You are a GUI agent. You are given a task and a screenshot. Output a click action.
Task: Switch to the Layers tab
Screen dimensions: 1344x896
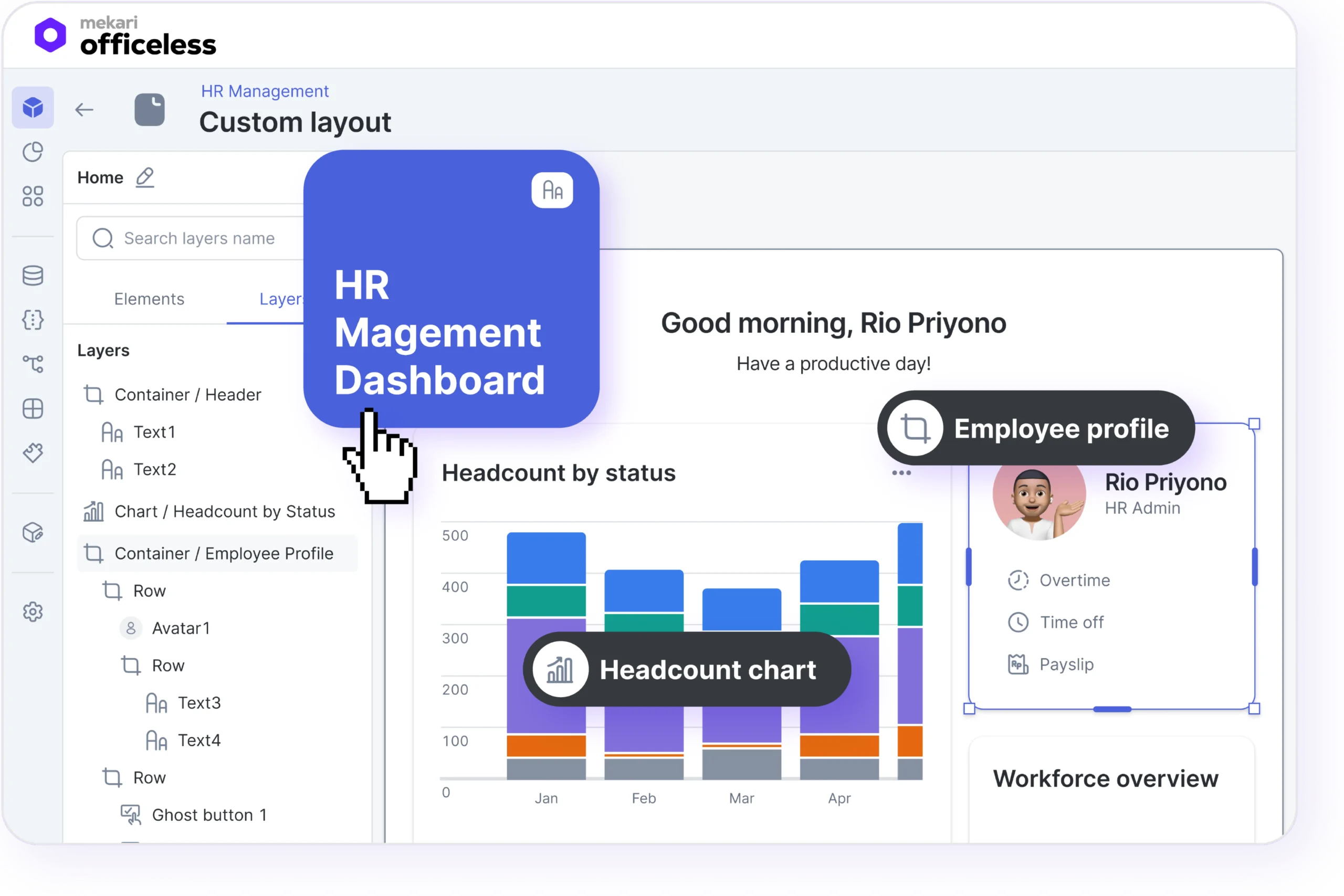(x=280, y=299)
